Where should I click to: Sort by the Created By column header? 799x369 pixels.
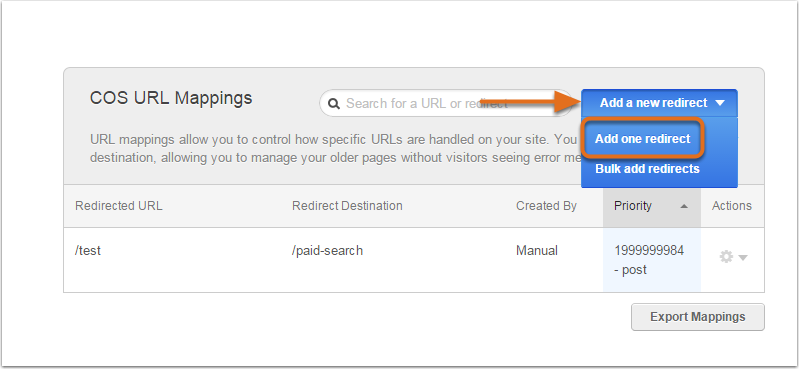pyautogui.click(x=546, y=206)
